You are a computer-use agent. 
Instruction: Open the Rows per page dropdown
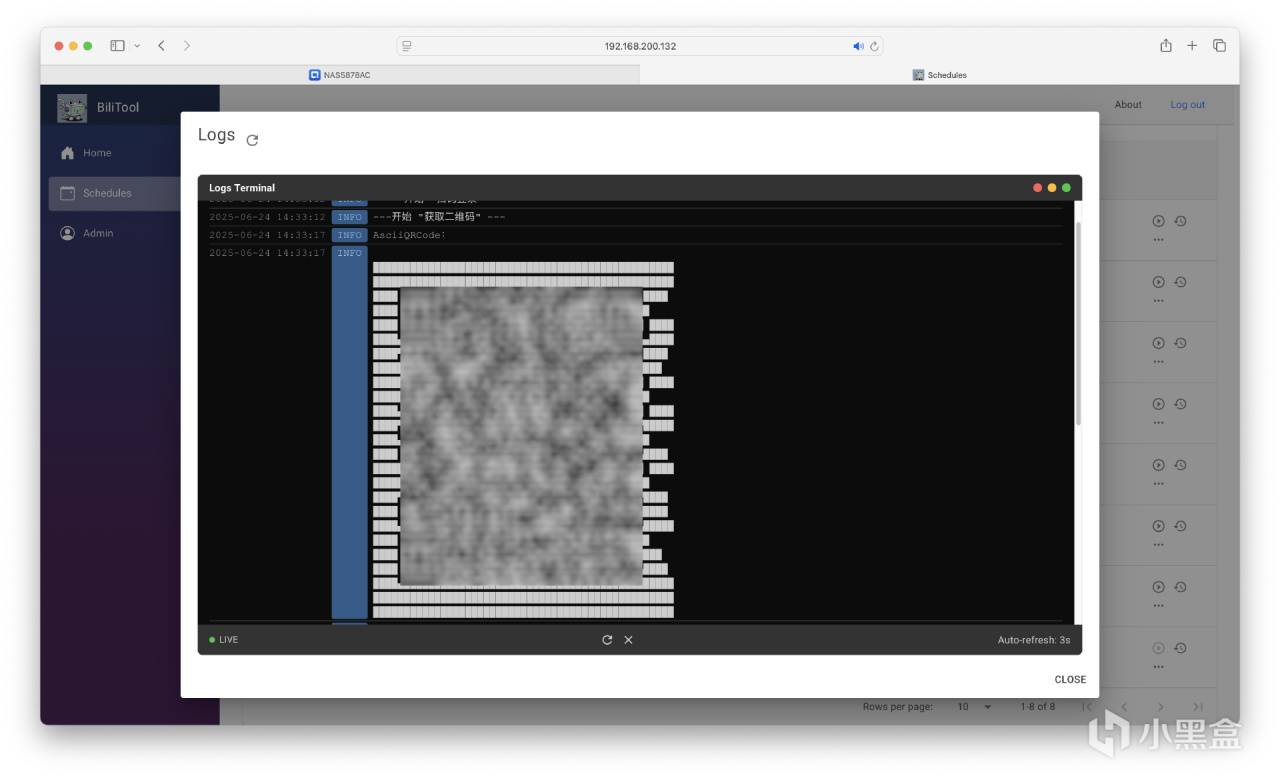click(x=974, y=707)
